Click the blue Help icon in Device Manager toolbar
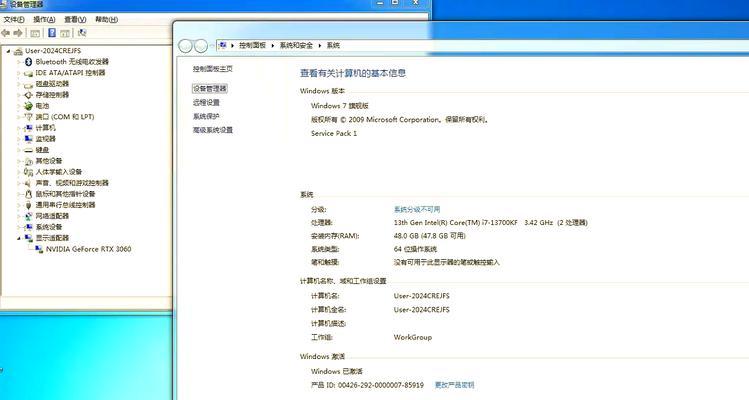 point(52,33)
